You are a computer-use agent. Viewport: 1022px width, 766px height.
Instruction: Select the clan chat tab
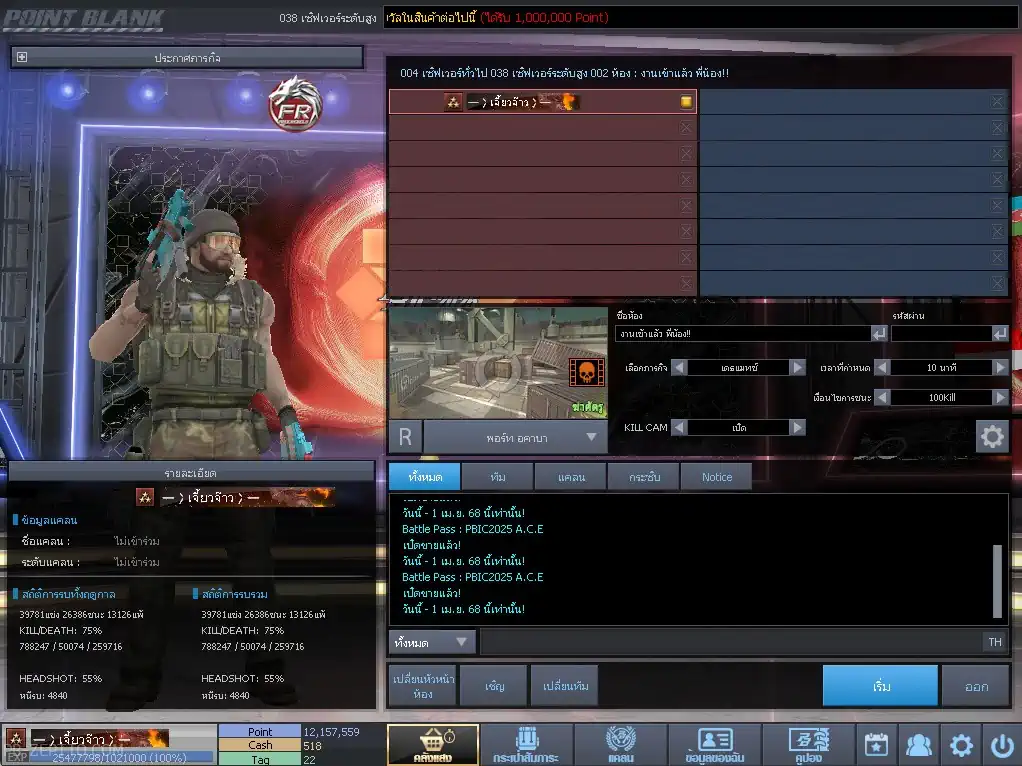571,477
